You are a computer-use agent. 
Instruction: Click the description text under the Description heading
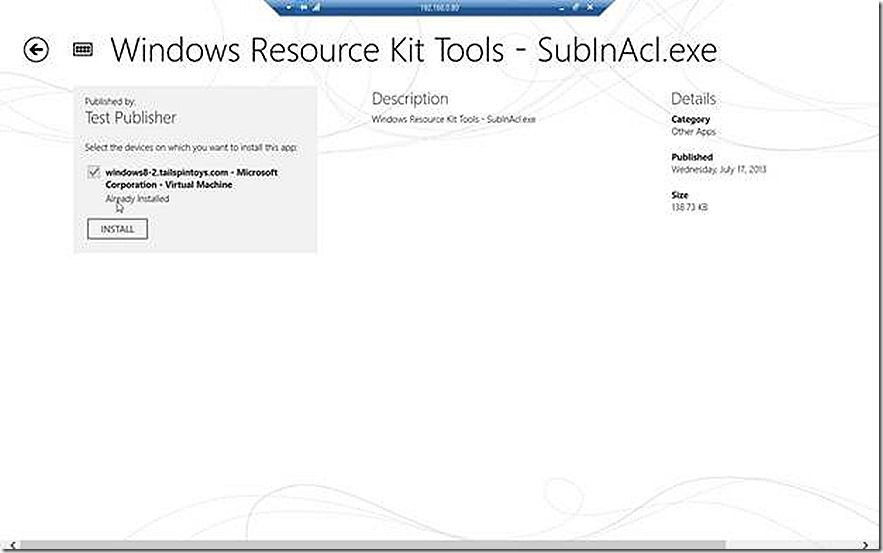453,119
